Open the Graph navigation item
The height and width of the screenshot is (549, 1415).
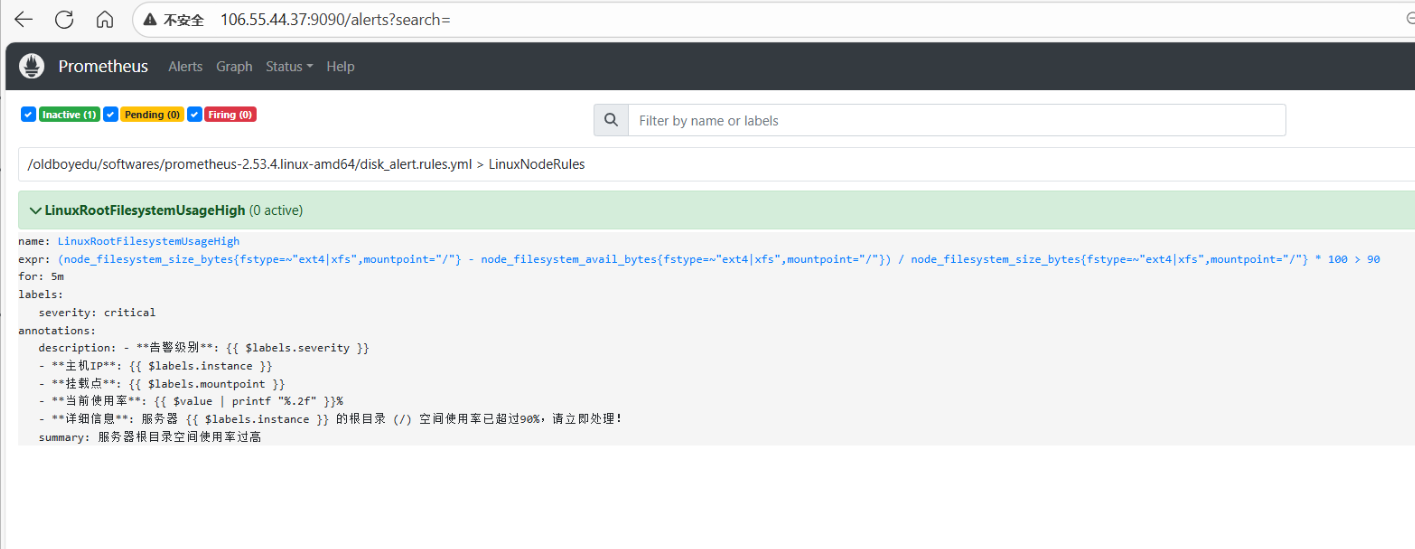tap(234, 67)
